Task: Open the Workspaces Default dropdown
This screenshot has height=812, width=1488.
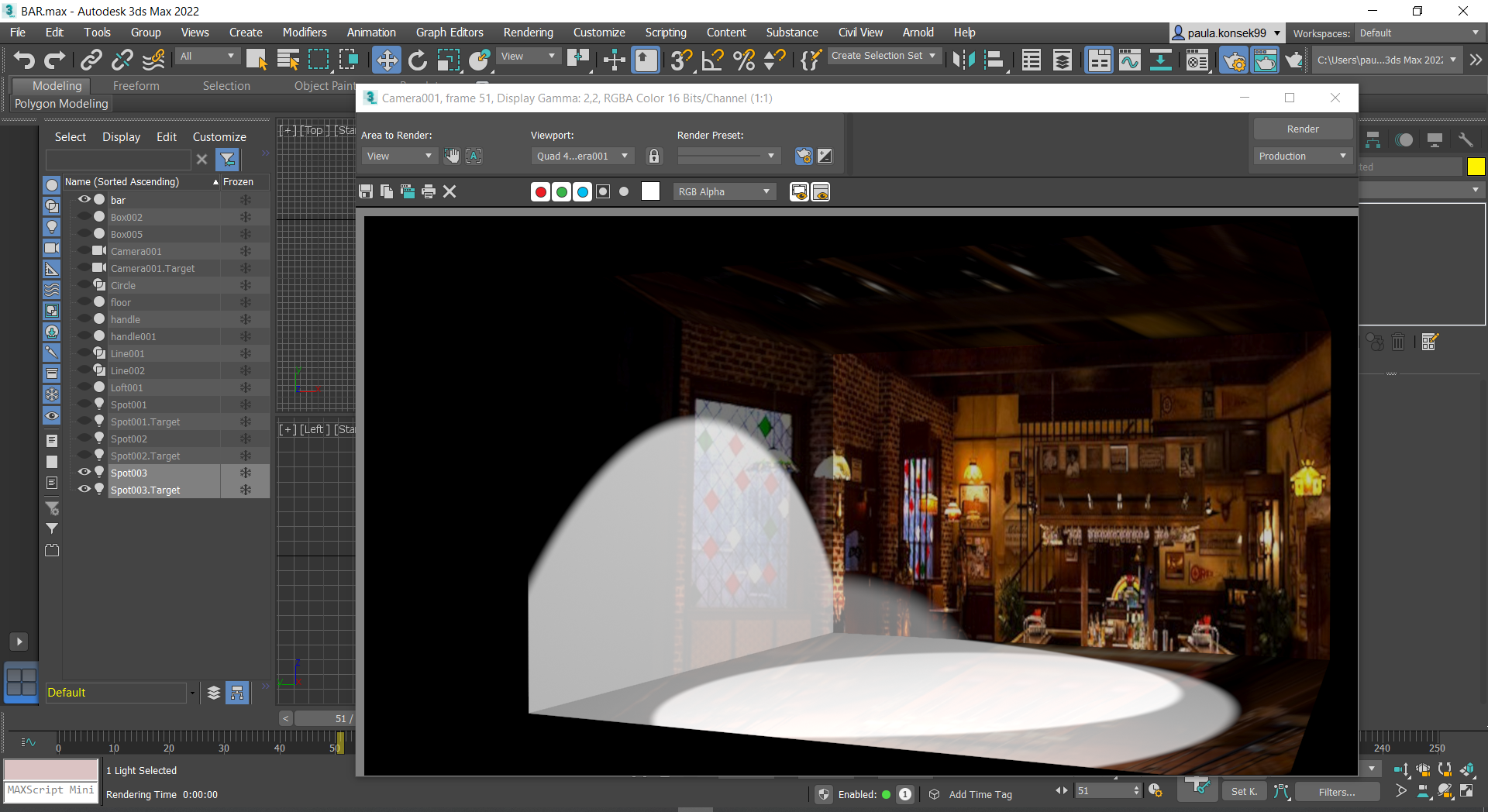Action: [x=1419, y=33]
